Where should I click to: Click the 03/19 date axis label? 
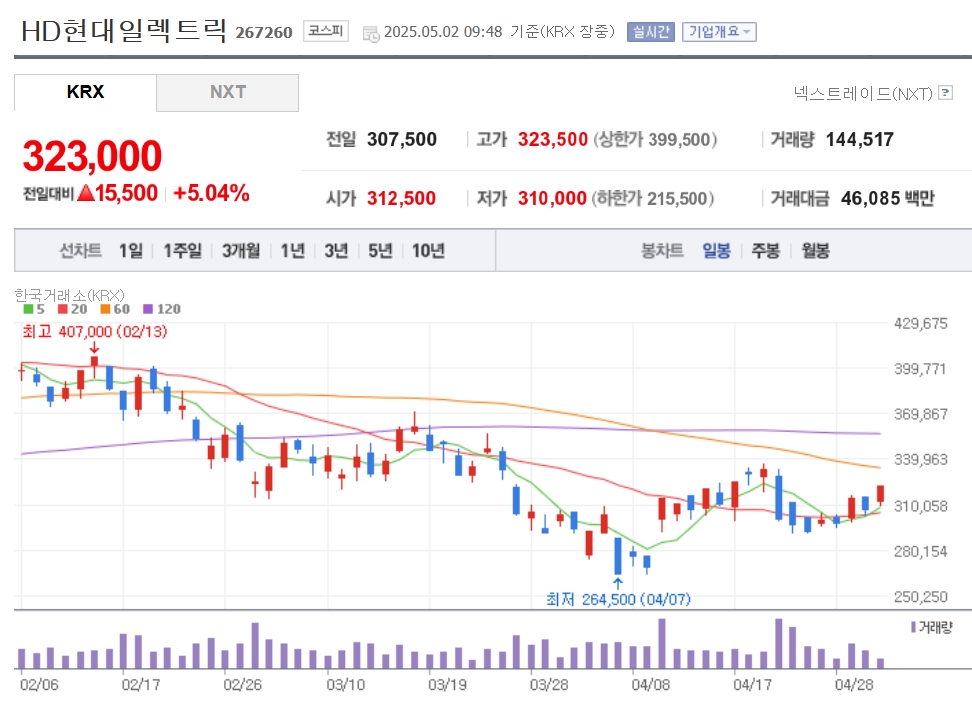447,684
